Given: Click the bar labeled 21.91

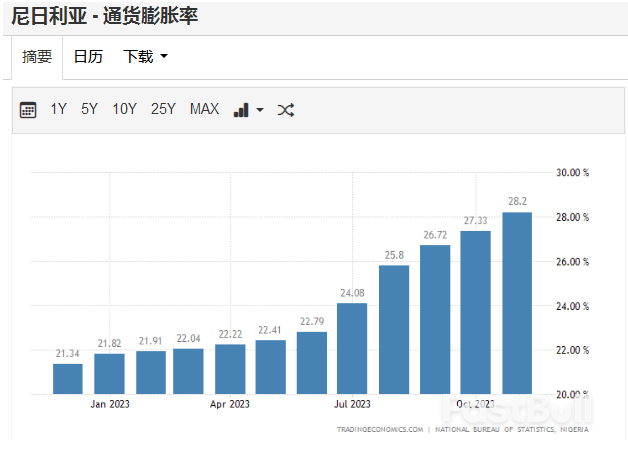Looking at the screenshot, I should pos(151,372).
